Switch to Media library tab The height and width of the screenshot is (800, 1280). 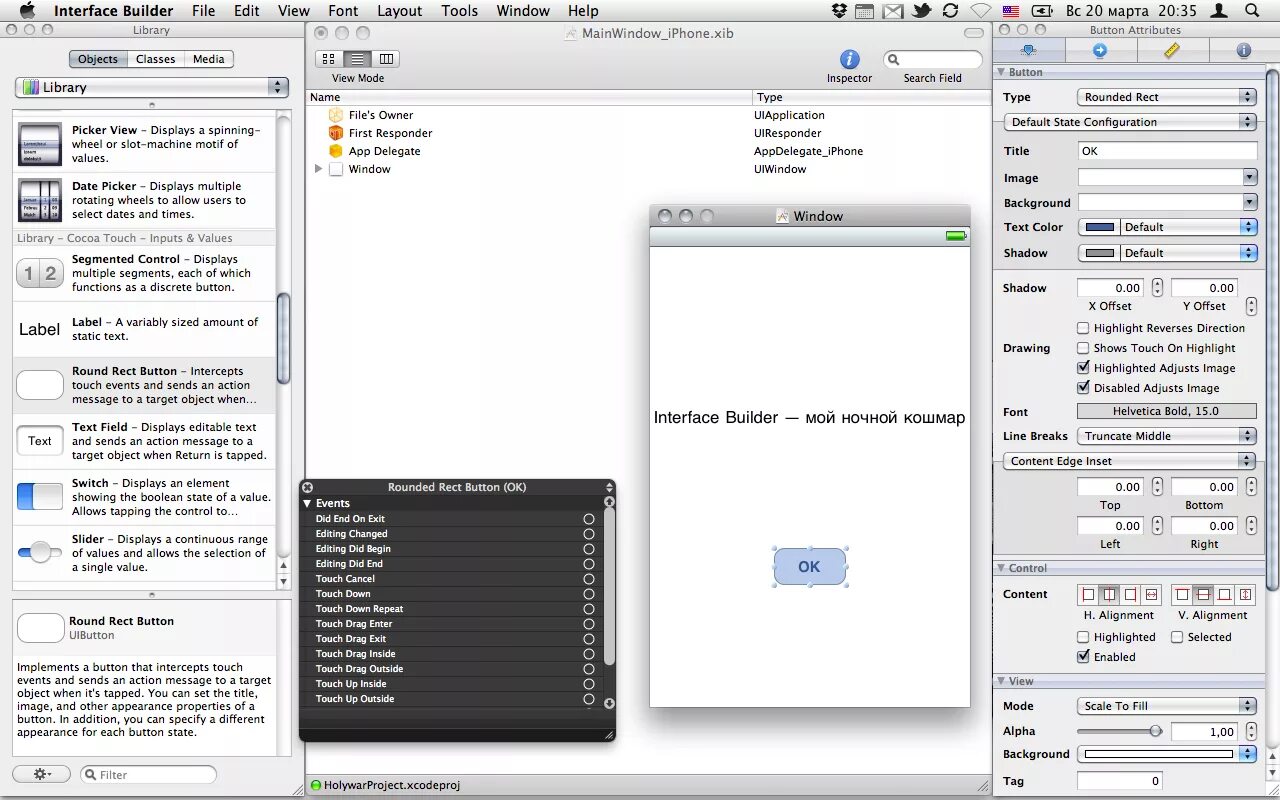pos(208,59)
